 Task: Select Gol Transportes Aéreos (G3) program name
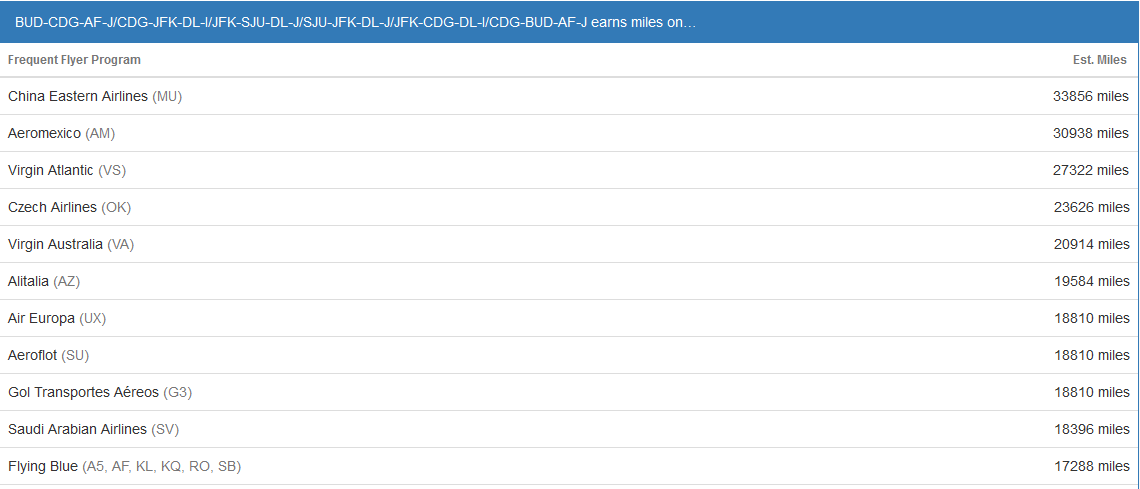[x=100, y=392]
